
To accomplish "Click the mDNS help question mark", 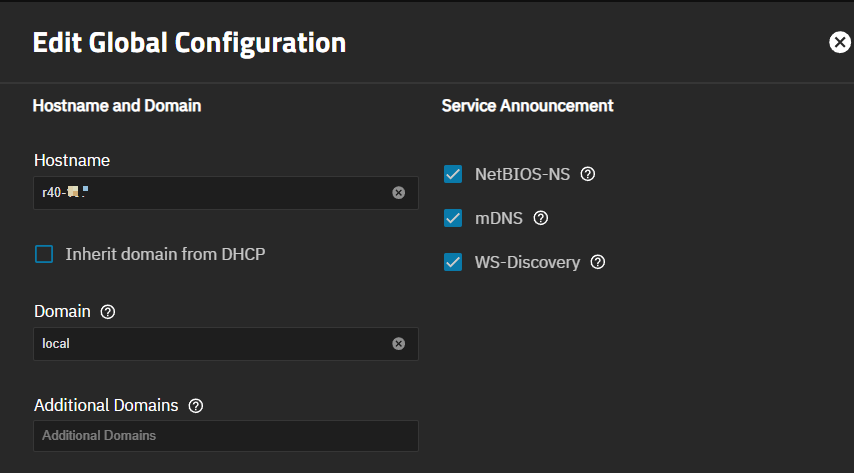I will coord(541,218).
